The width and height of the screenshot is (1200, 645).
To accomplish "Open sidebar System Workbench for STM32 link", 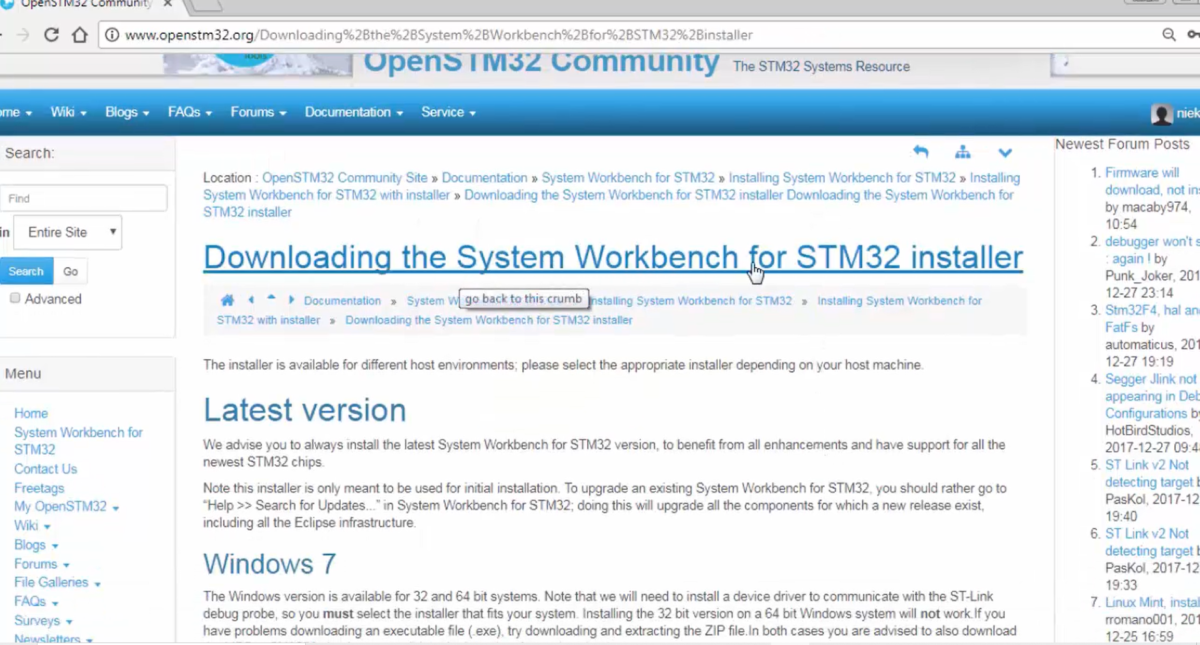I will click(x=78, y=441).
